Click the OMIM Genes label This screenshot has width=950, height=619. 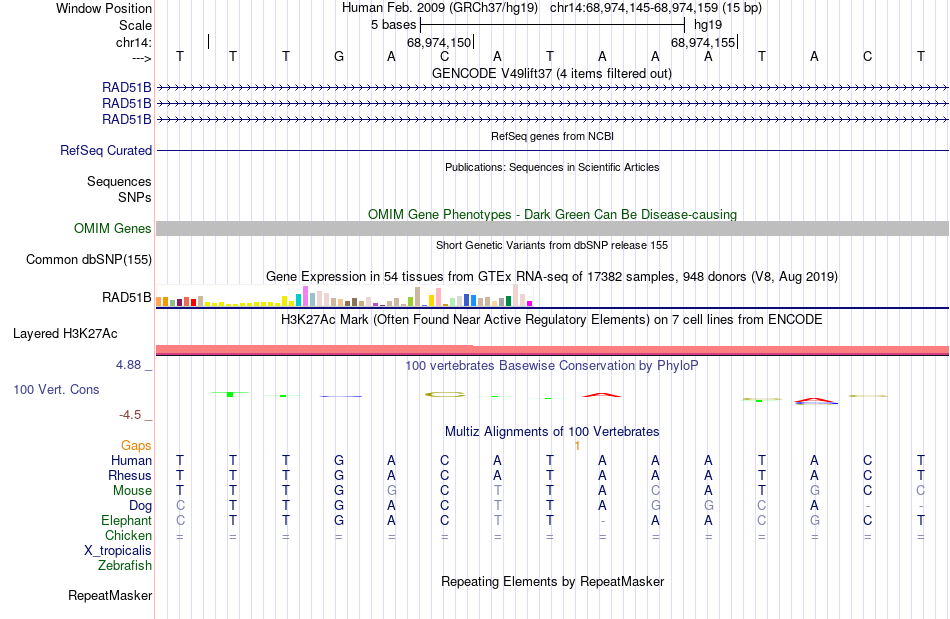click(x=112, y=228)
